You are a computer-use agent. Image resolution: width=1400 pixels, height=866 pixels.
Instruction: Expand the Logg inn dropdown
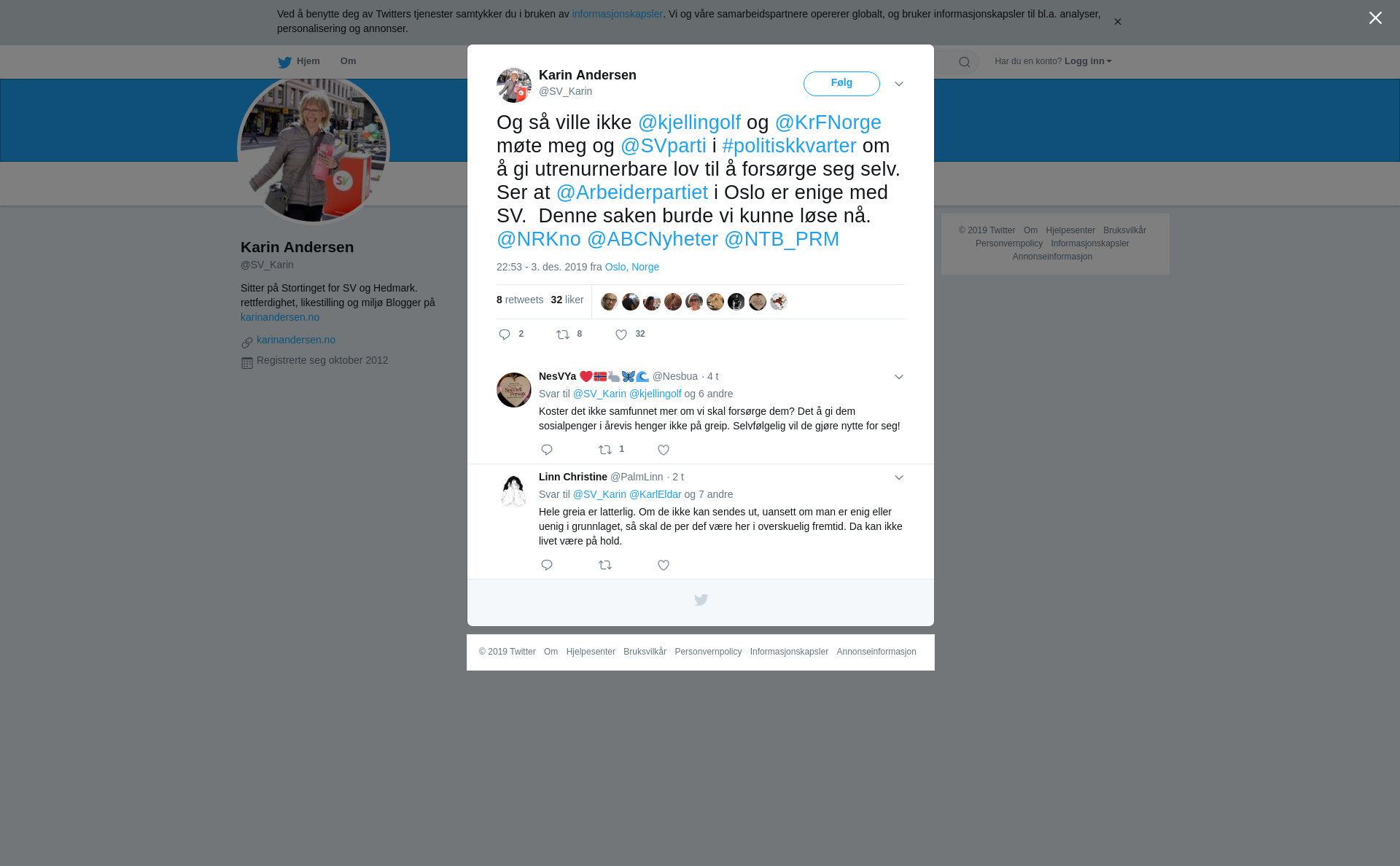(x=1088, y=61)
